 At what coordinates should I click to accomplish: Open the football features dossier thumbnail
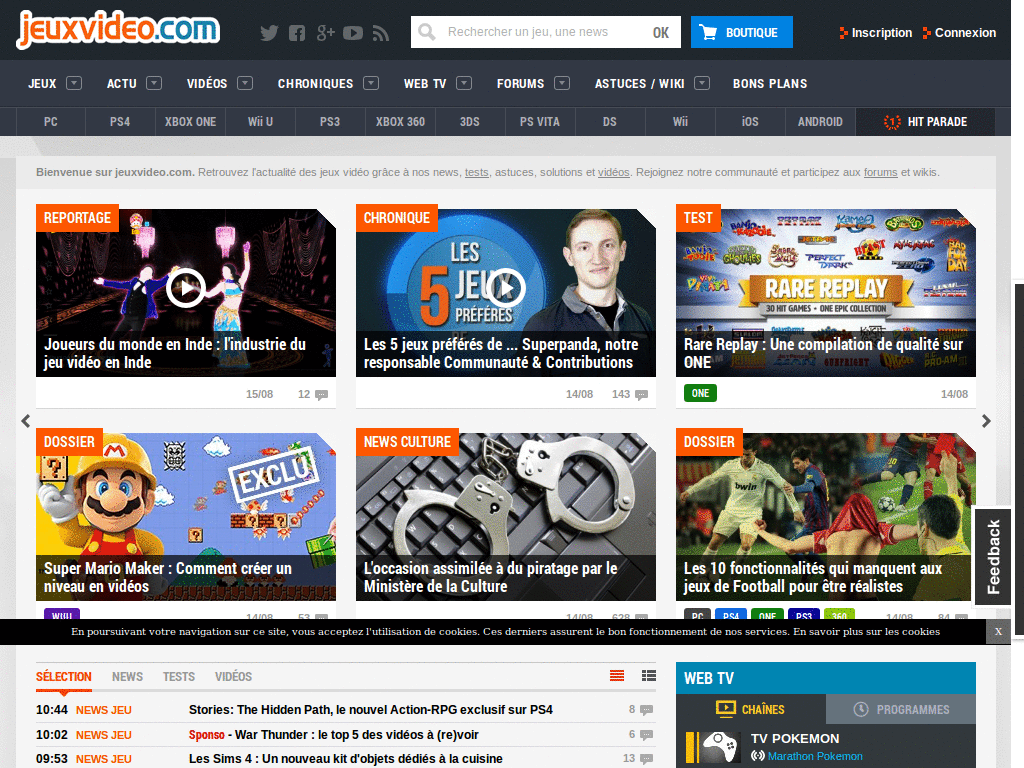[825, 517]
